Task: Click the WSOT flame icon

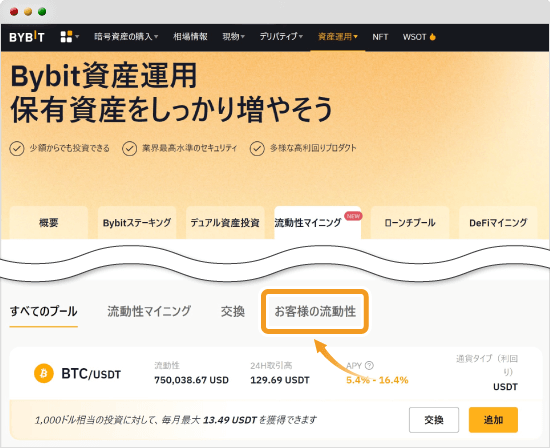Action: pos(432,36)
